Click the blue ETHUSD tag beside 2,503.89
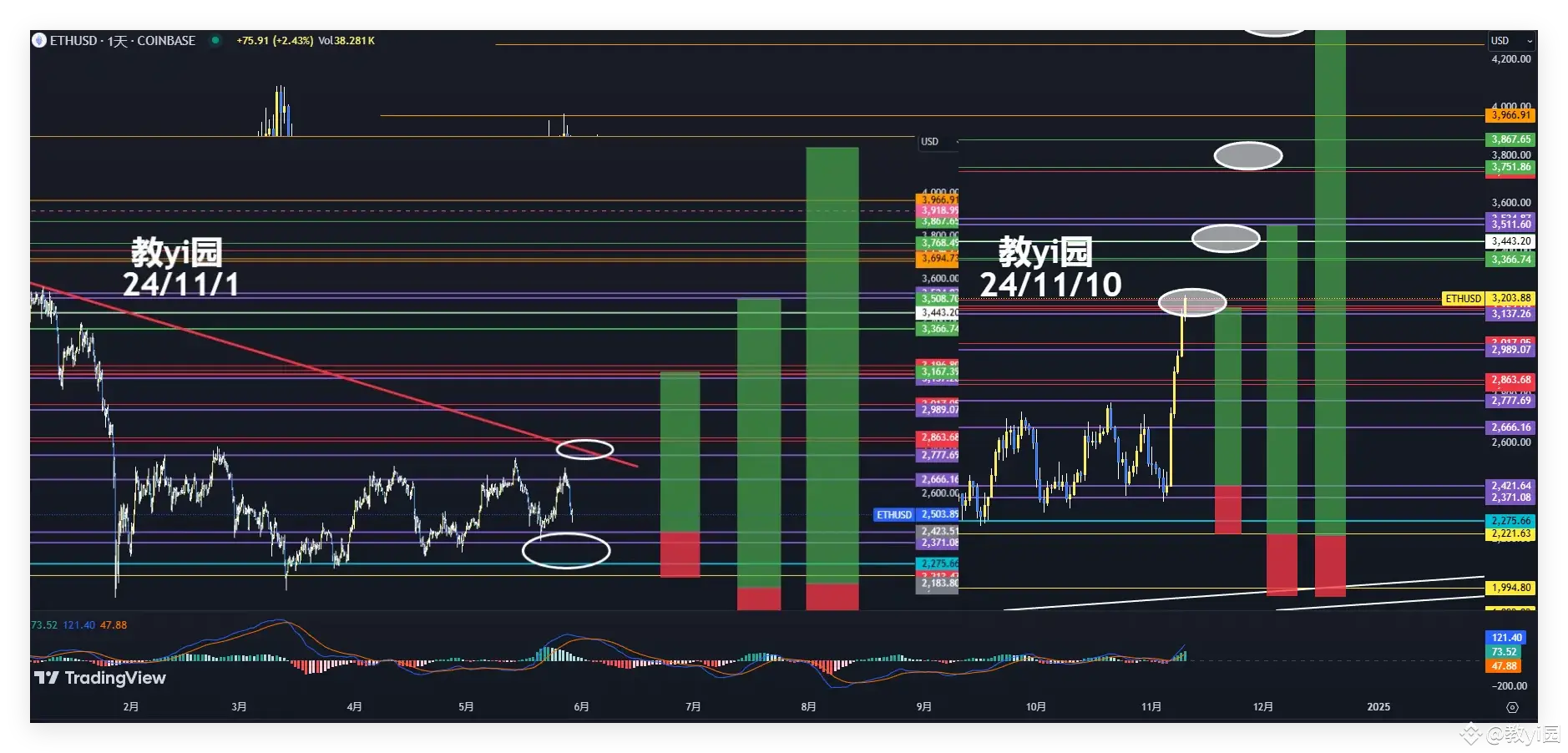The height and width of the screenshot is (753, 1568). tap(894, 514)
